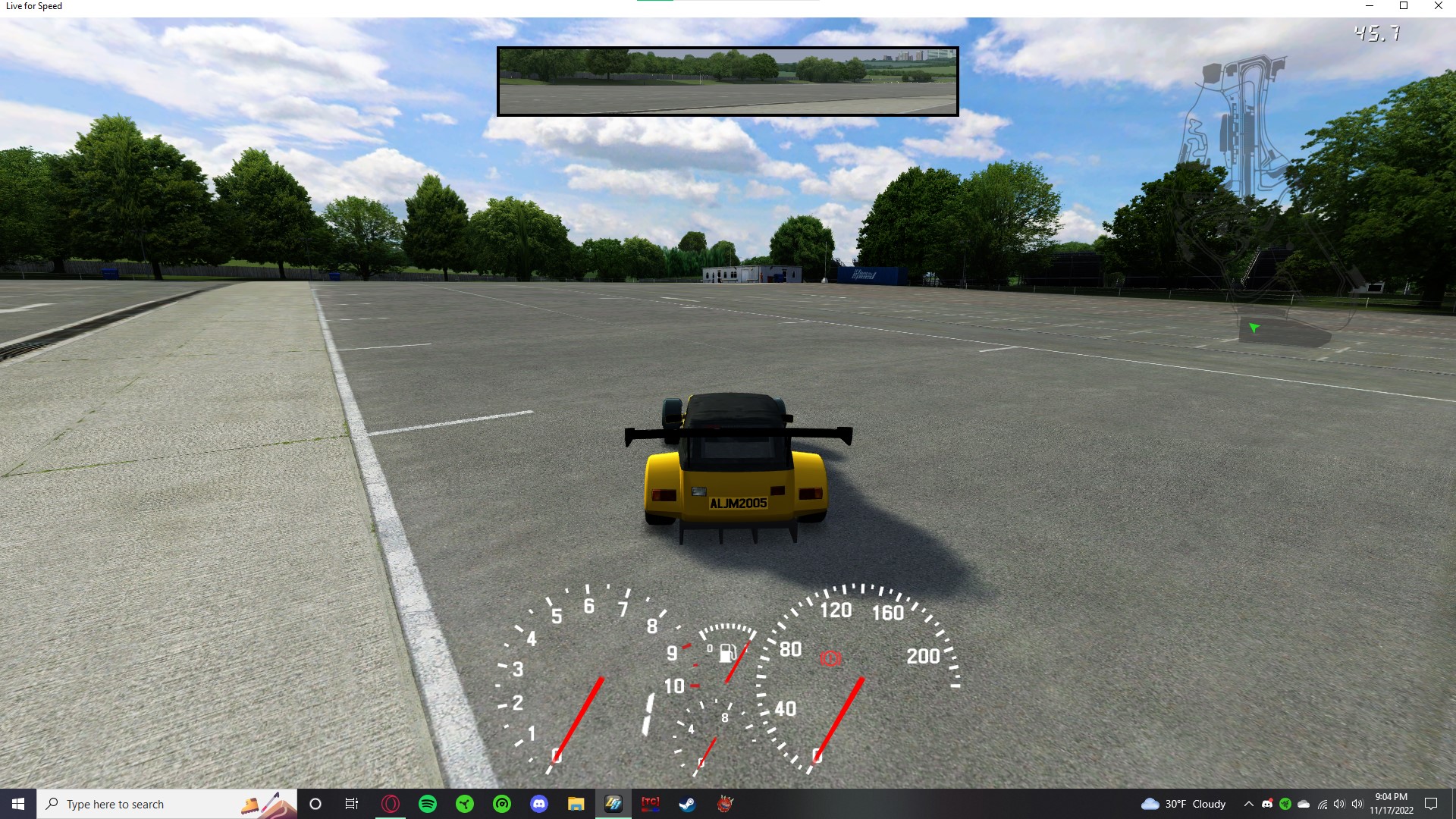Screen dimensions: 1456x819
Task: Open Discord from the taskbar
Action: [x=539, y=804]
